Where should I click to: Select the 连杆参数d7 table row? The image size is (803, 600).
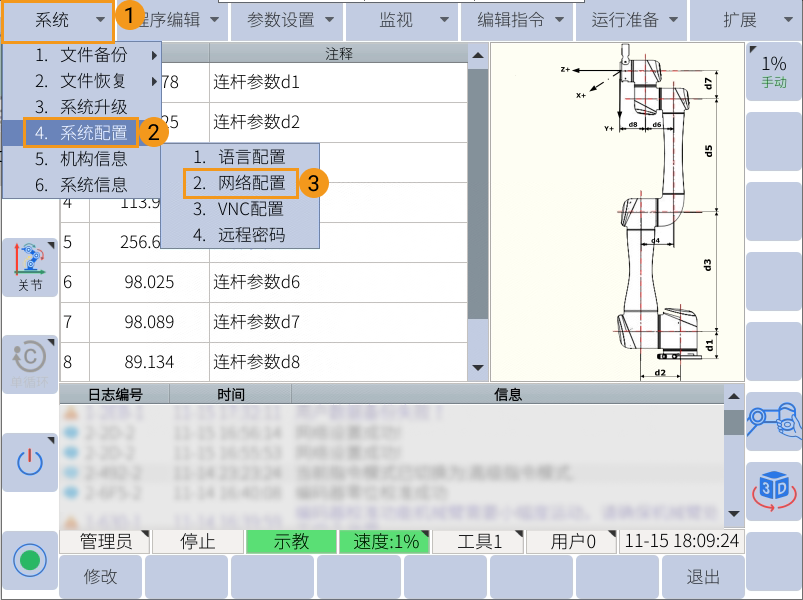(x=264, y=322)
